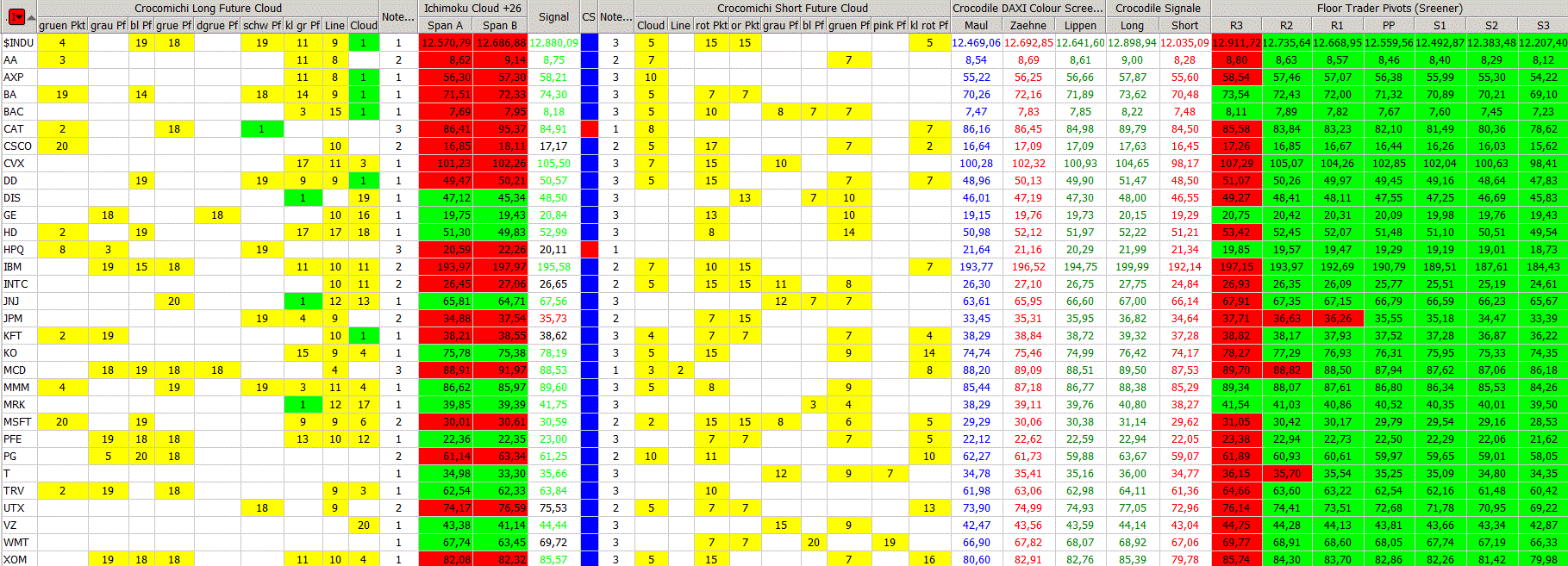Select the IBM ticker in symbol column
The height and width of the screenshot is (566, 1568).
(x=12, y=266)
